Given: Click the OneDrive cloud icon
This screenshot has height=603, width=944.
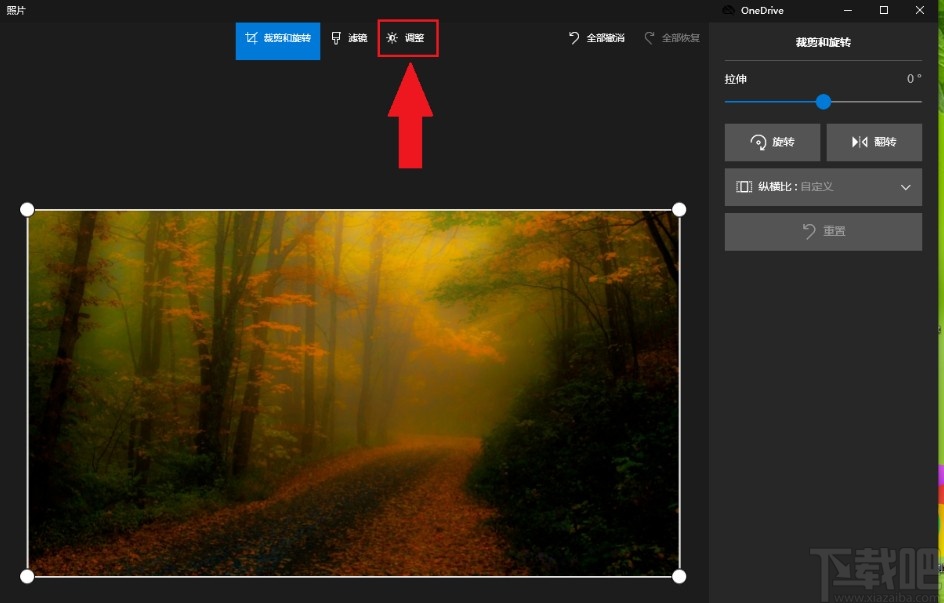Looking at the screenshot, I should point(729,10).
